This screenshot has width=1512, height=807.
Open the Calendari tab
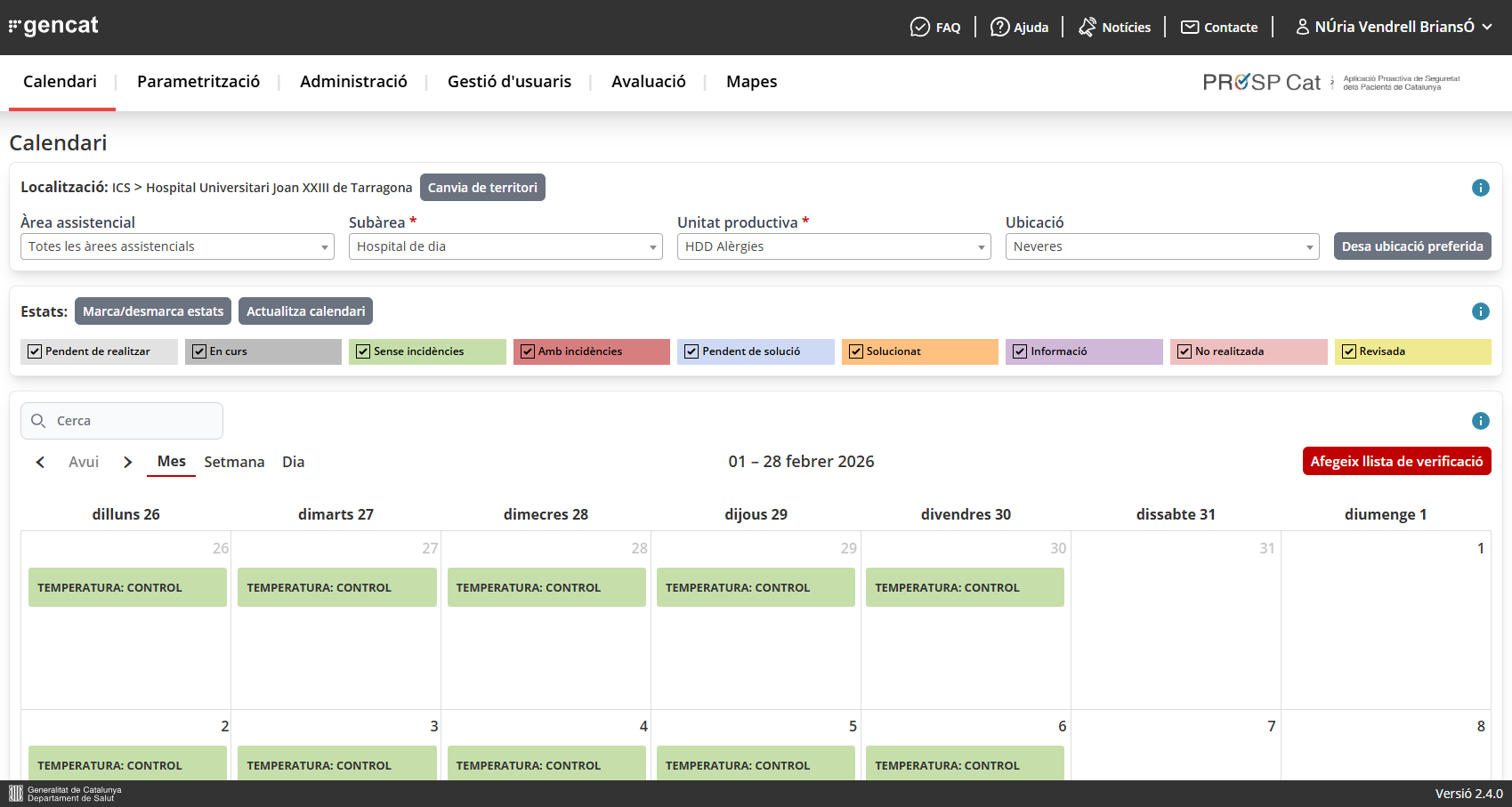pyautogui.click(x=61, y=82)
